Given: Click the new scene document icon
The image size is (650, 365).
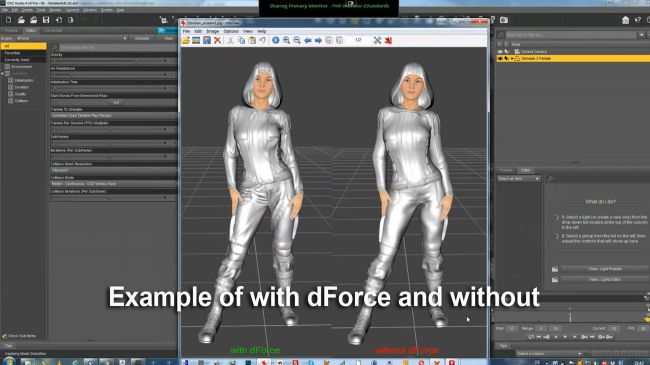Looking at the screenshot, I should click(x=8, y=20).
